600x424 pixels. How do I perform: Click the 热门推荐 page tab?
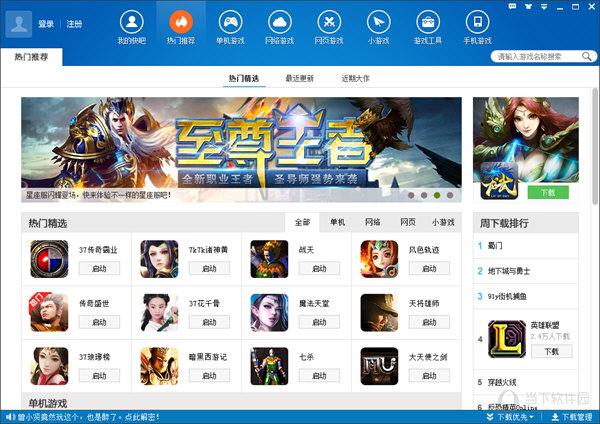(x=31, y=57)
